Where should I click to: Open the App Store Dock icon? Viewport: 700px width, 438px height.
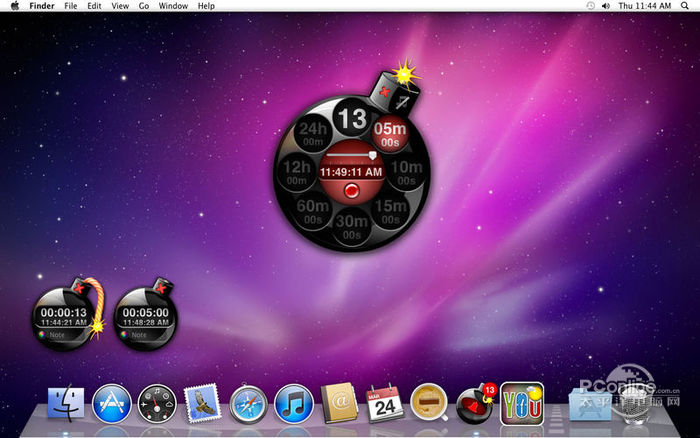point(111,404)
